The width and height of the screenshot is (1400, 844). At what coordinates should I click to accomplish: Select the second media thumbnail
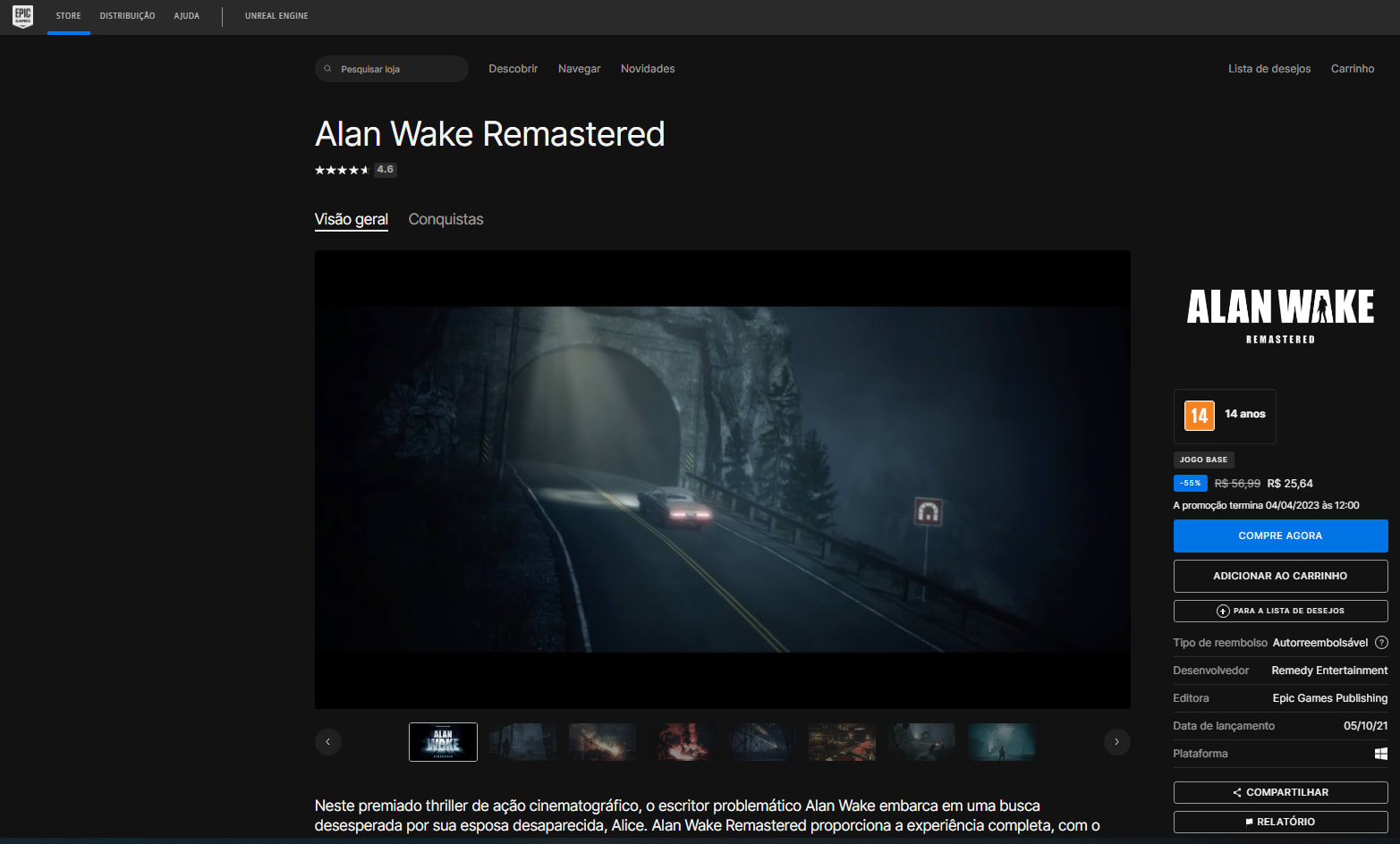point(522,742)
